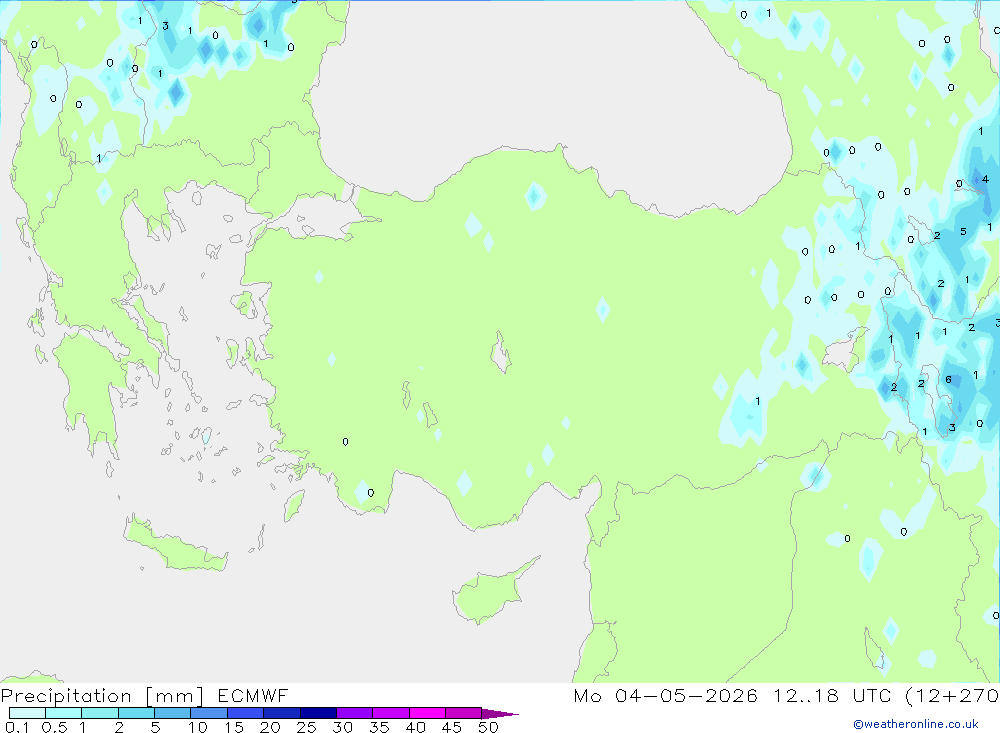The width and height of the screenshot is (1000, 733).
Task: Click the weatheronline.co.uk link
Action: tap(916, 724)
